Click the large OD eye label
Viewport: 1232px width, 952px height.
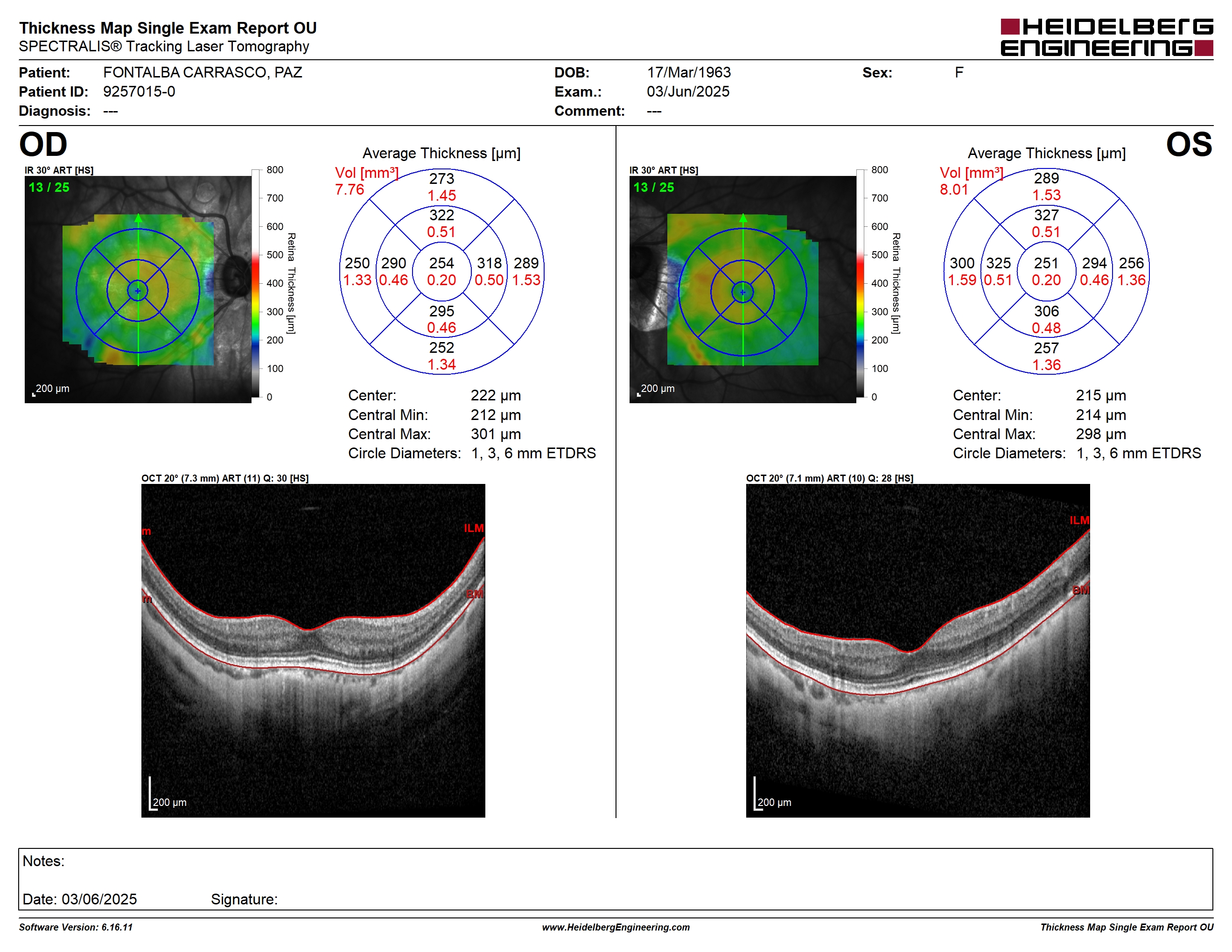click(x=43, y=144)
